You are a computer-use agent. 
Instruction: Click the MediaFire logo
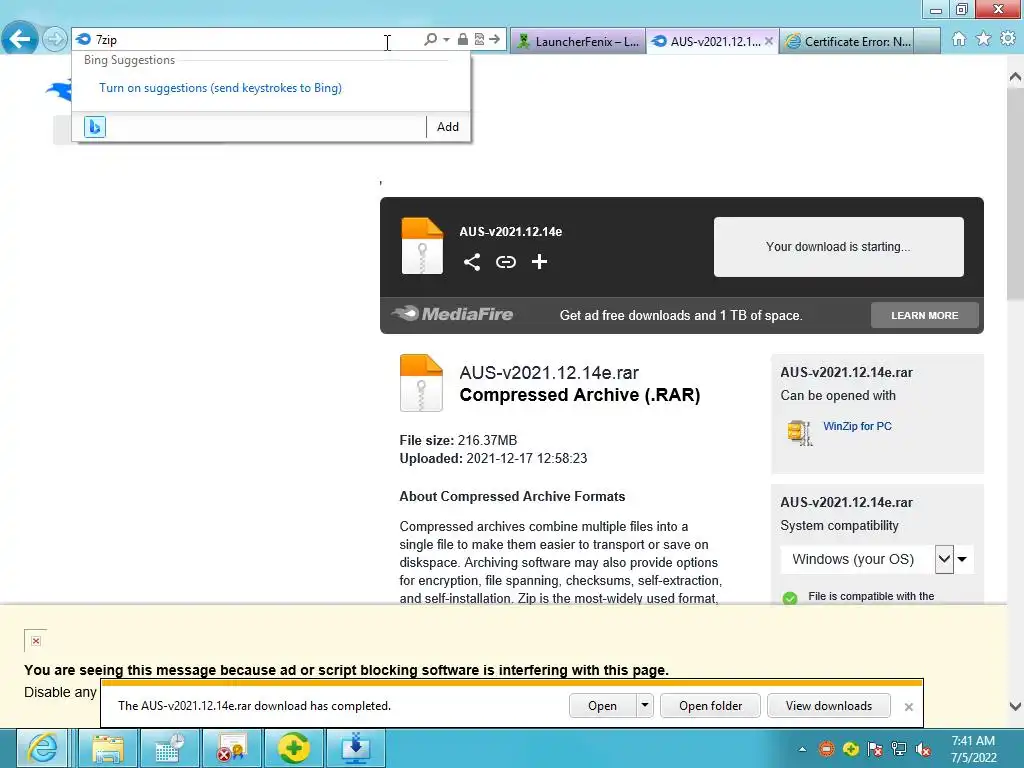452,314
